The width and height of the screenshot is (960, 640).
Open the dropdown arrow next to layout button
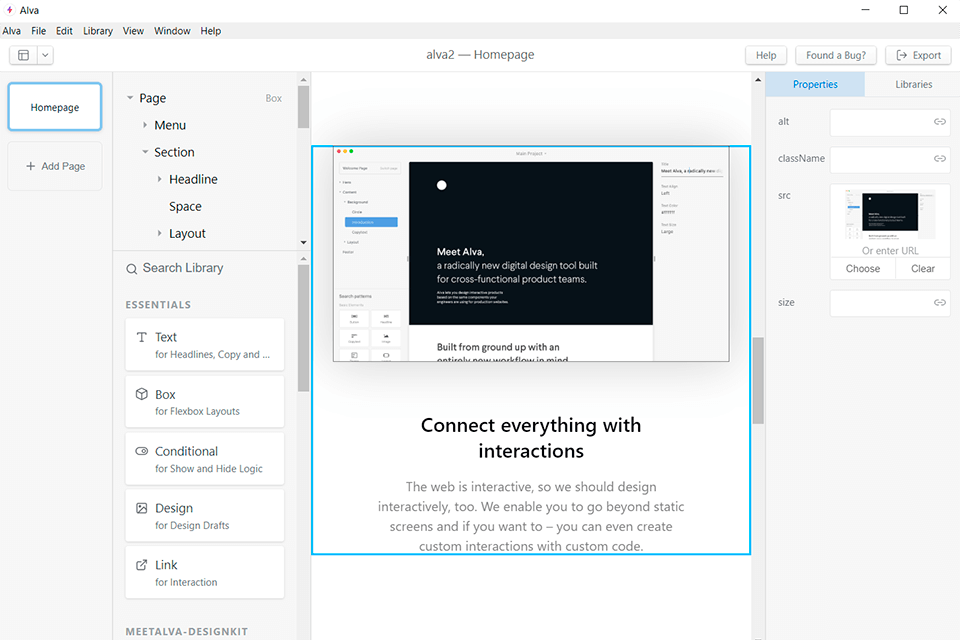44,55
